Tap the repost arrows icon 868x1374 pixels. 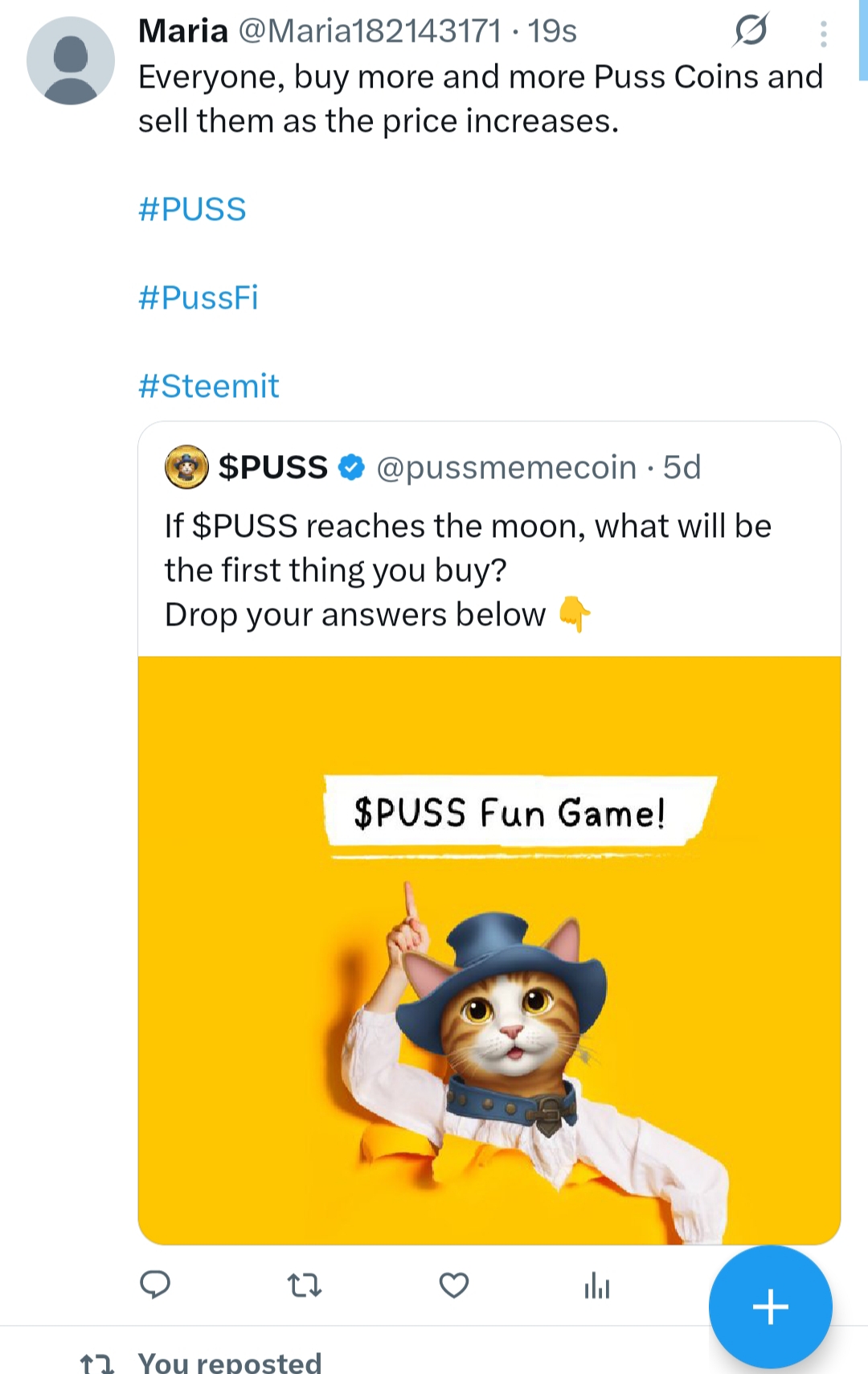(x=305, y=1286)
